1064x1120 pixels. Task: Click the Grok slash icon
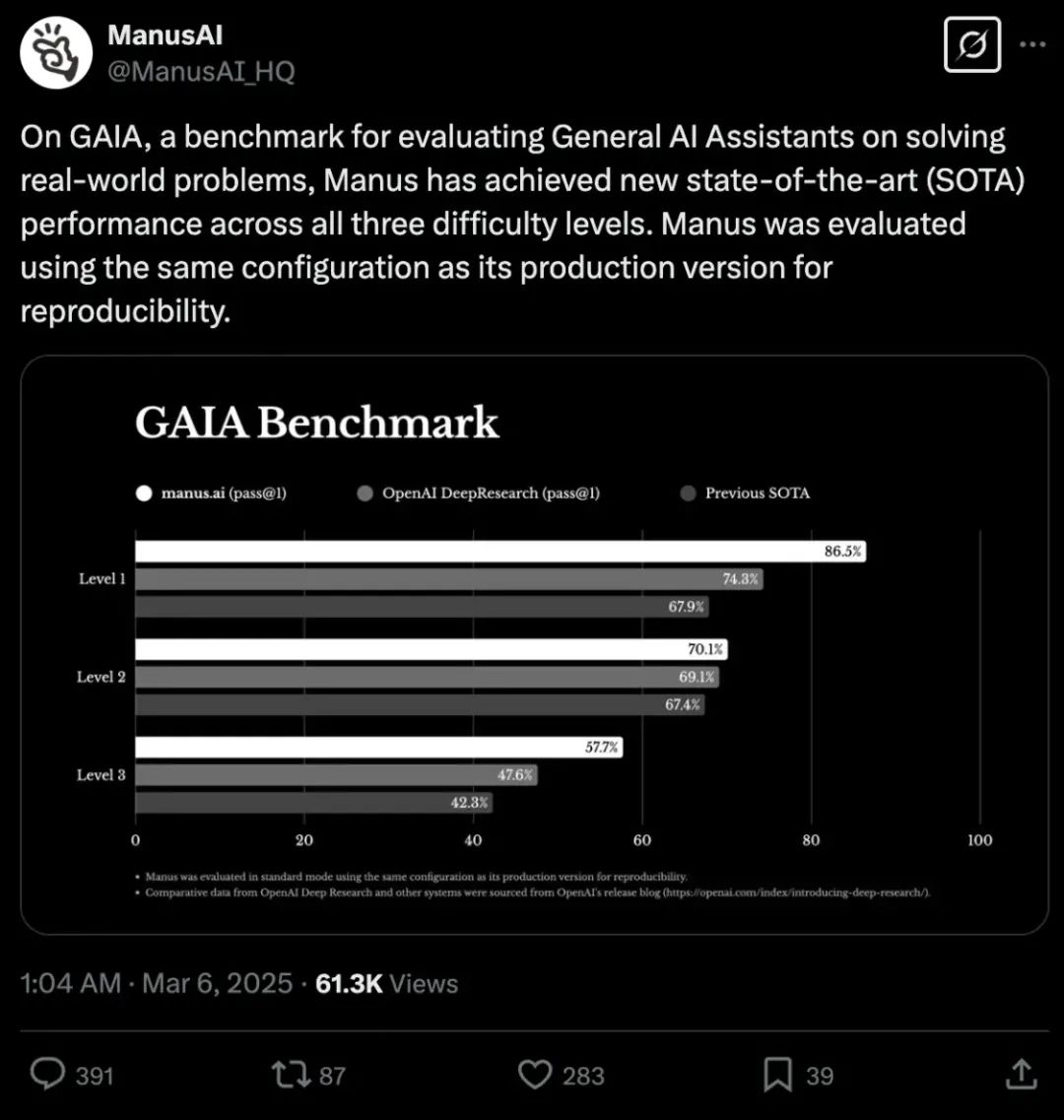[x=971, y=44]
